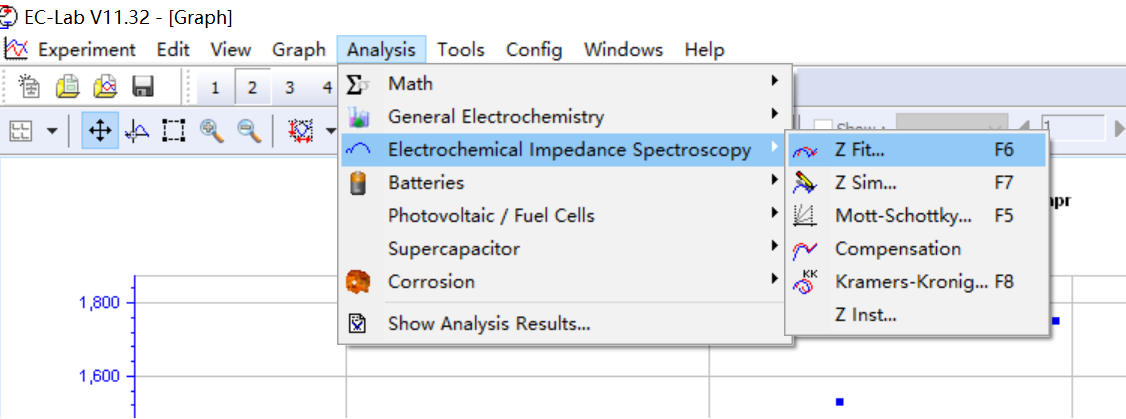
Task: Click the Save floppy disk icon
Action: (142, 87)
